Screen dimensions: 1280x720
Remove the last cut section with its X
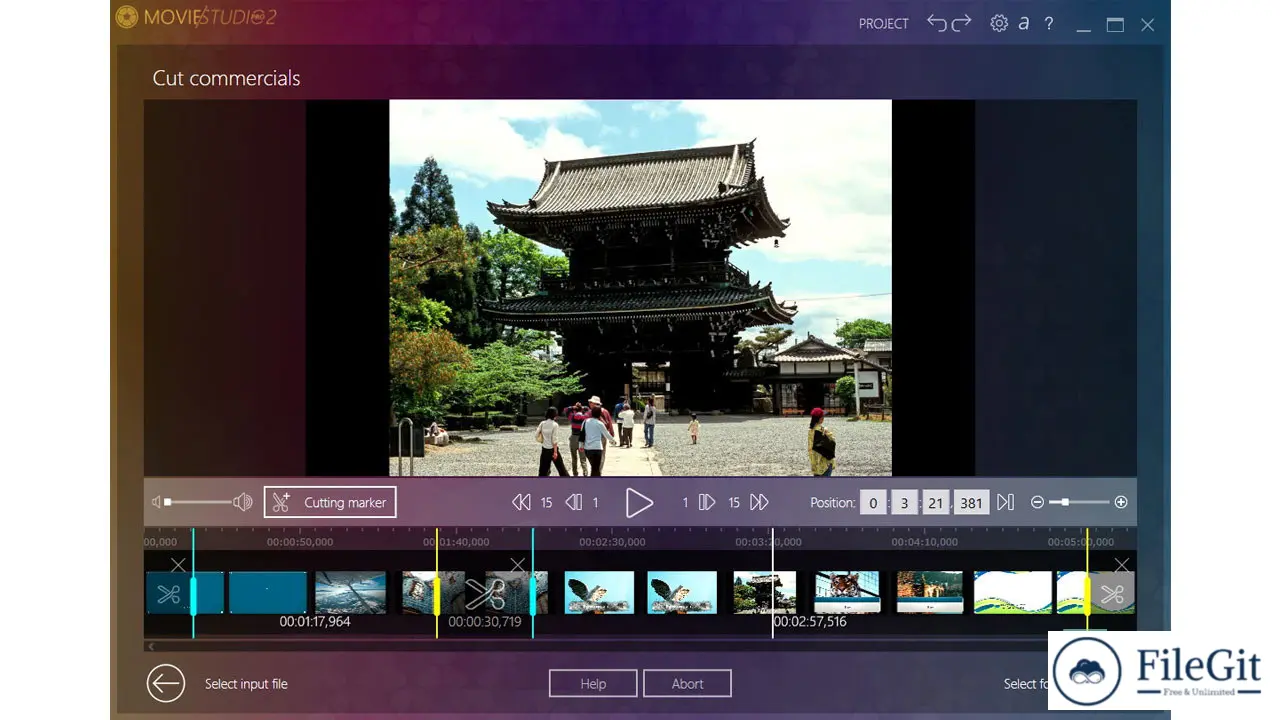1121,565
